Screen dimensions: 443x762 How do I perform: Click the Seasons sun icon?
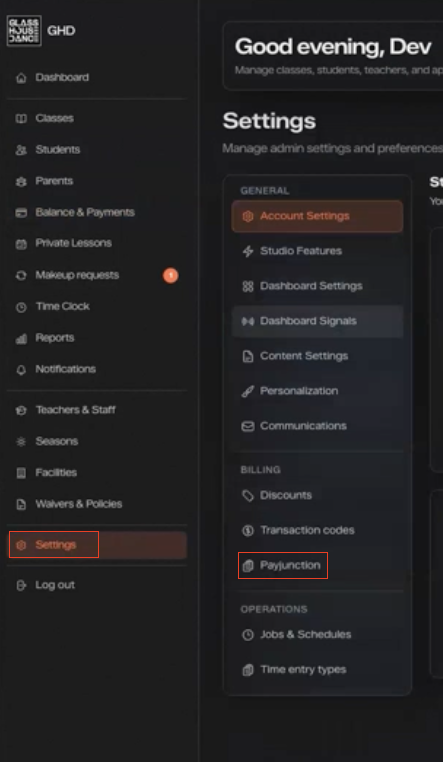pyautogui.click(x=21, y=442)
